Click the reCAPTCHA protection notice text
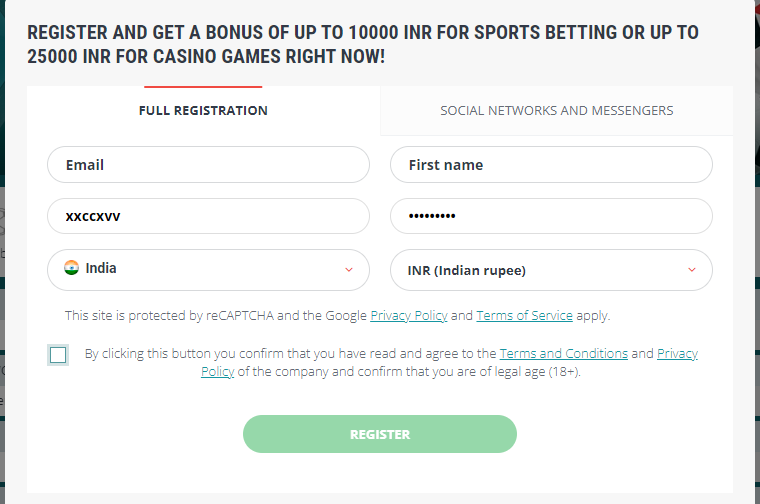 337,315
